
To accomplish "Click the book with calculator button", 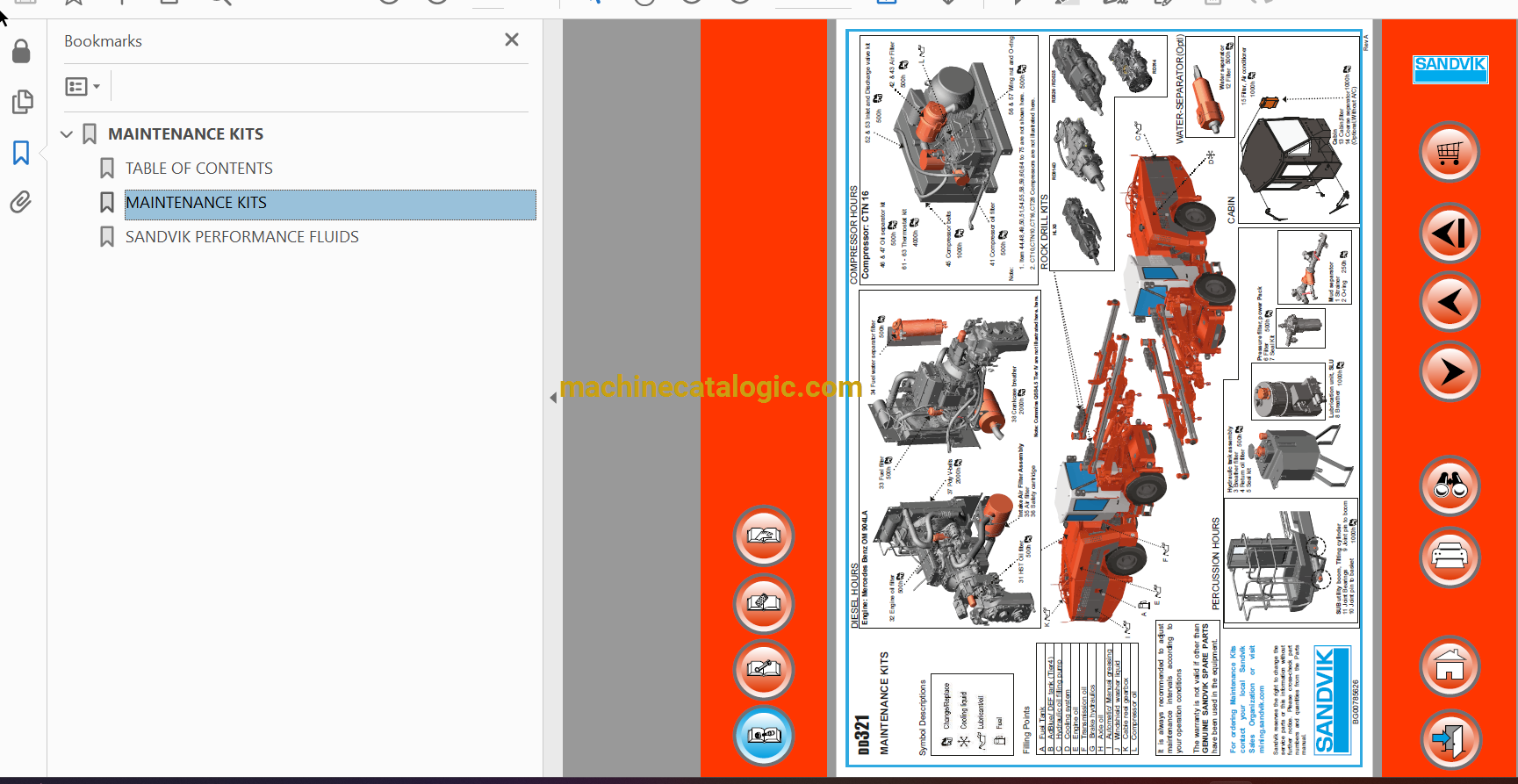I will (764, 603).
